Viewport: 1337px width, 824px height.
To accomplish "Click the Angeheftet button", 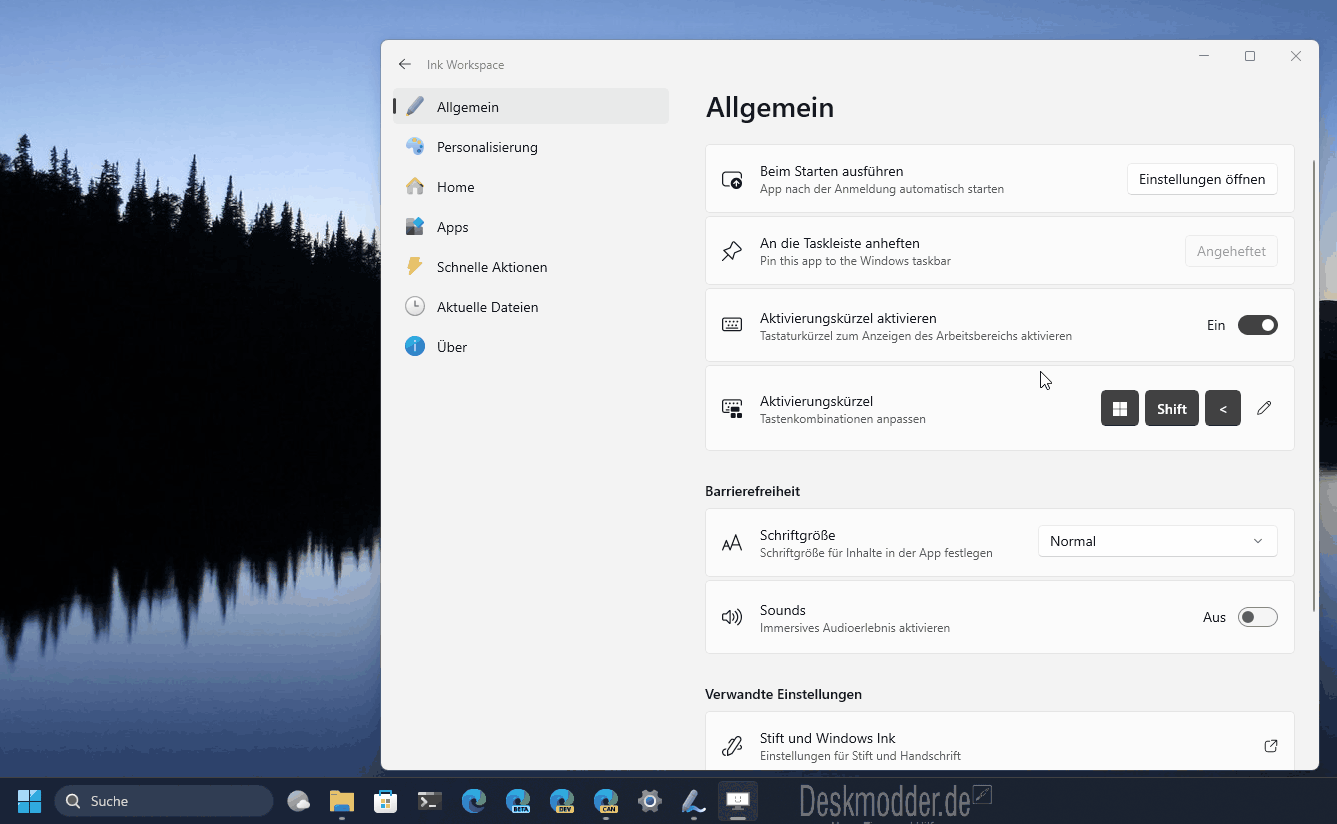I will tap(1231, 251).
